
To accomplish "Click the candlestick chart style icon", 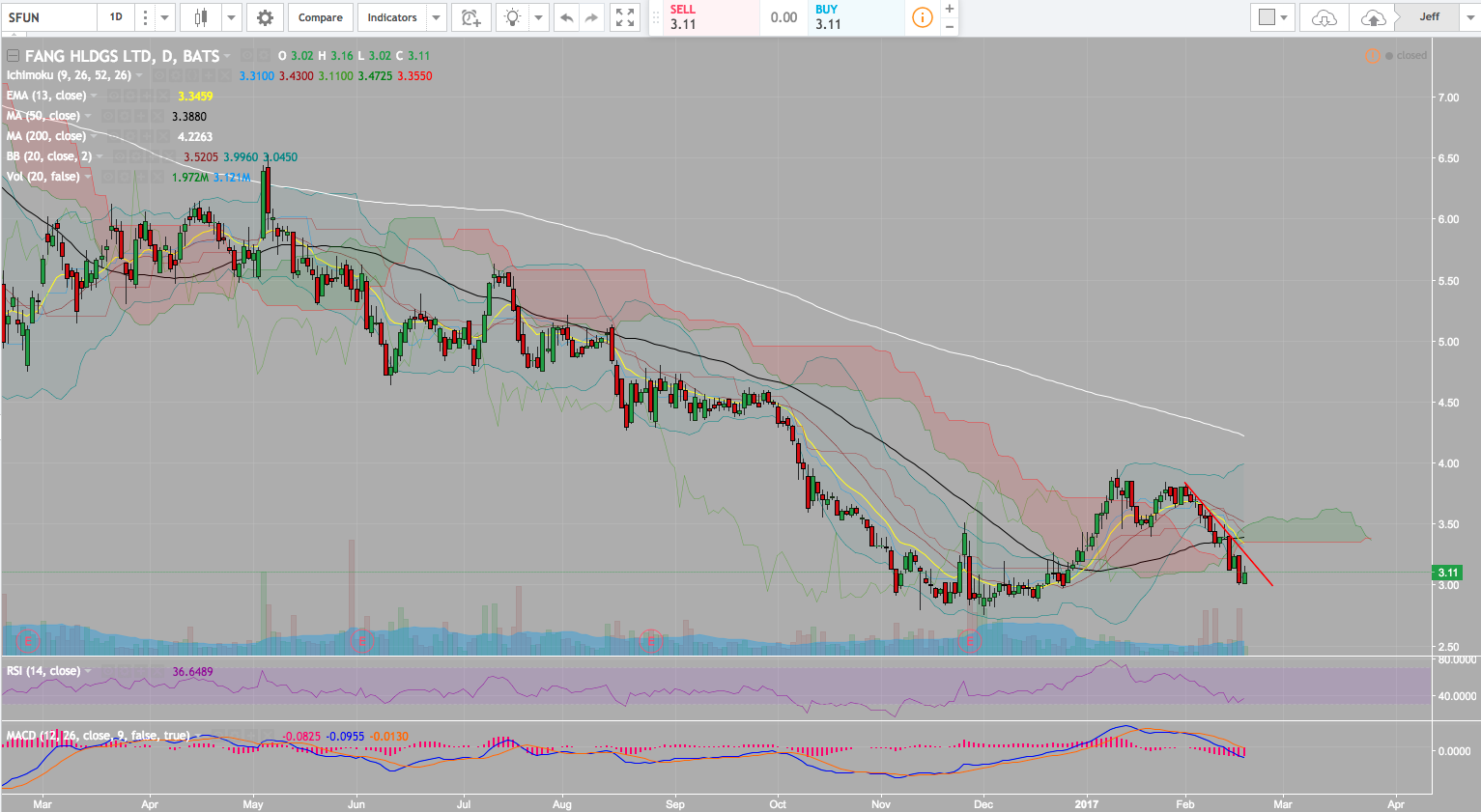I will click(201, 17).
